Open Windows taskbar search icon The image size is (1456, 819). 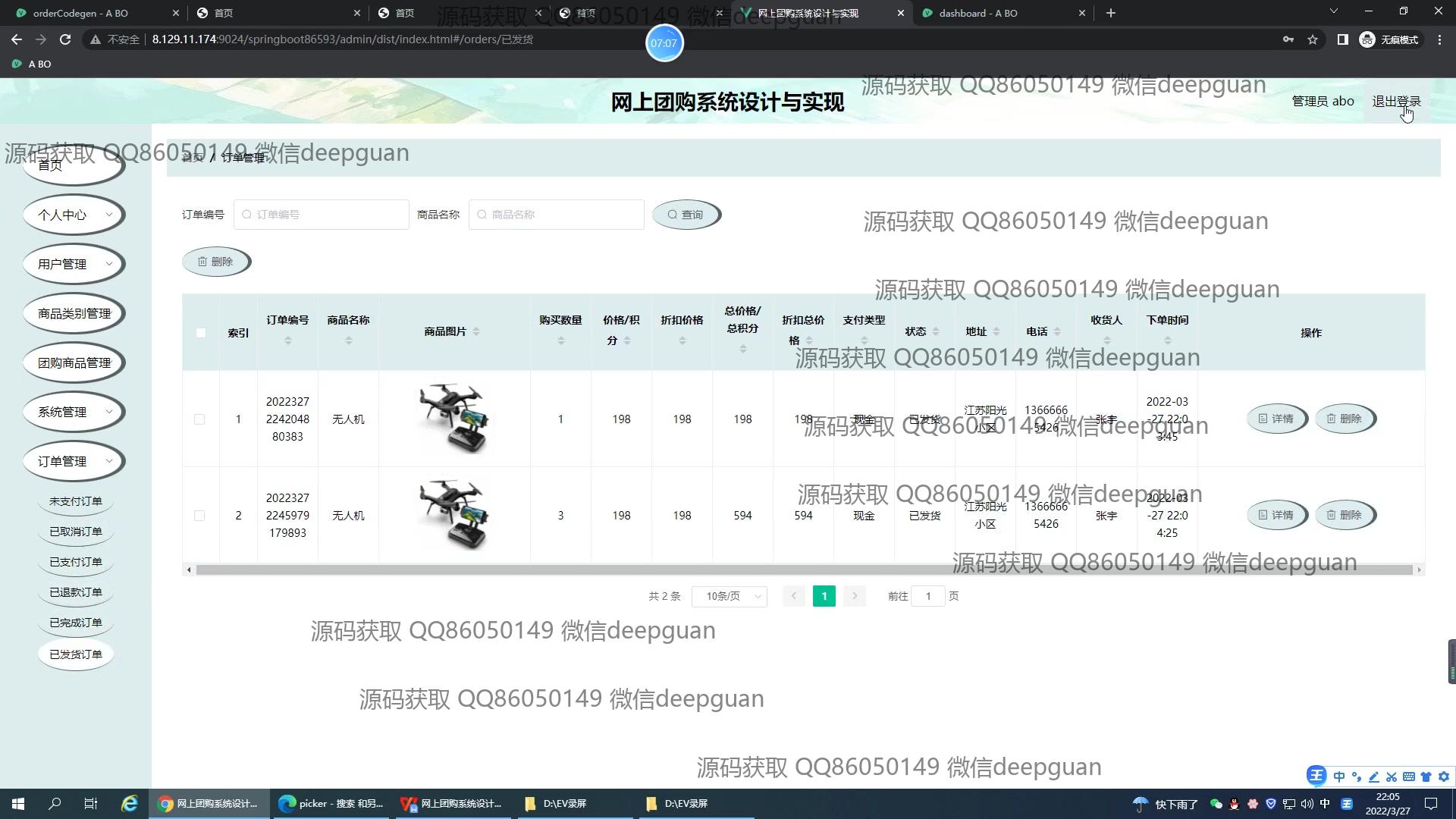55,804
